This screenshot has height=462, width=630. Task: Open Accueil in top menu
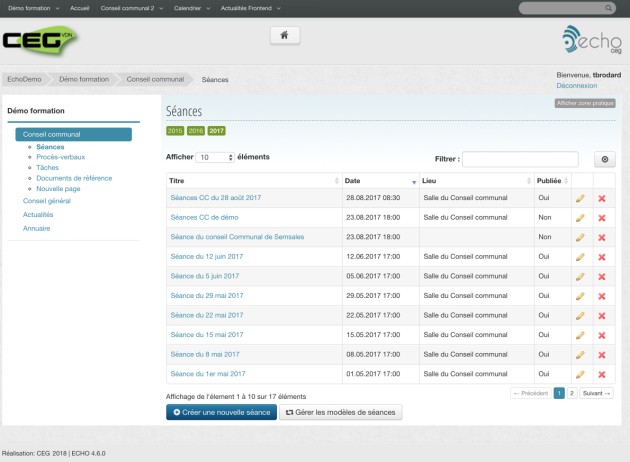[80, 8]
